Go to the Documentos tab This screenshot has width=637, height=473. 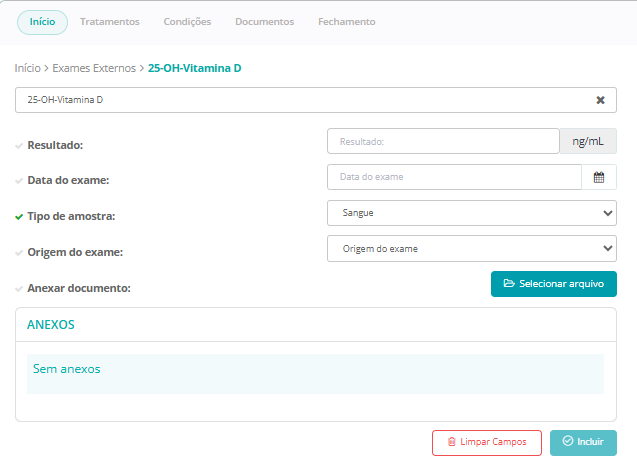(264, 22)
